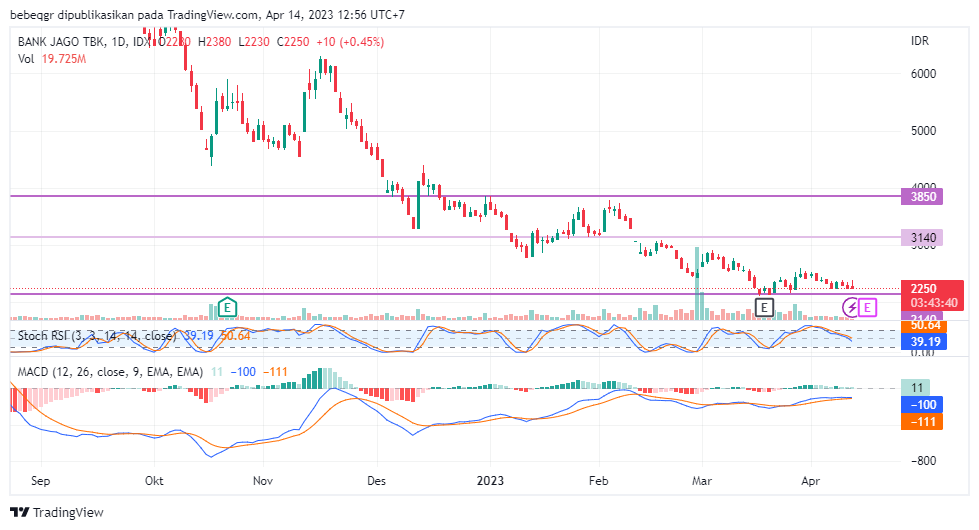The image size is (979, 530).
Task: Click the Feb label on time axis
Action: (x=599, y=481)
